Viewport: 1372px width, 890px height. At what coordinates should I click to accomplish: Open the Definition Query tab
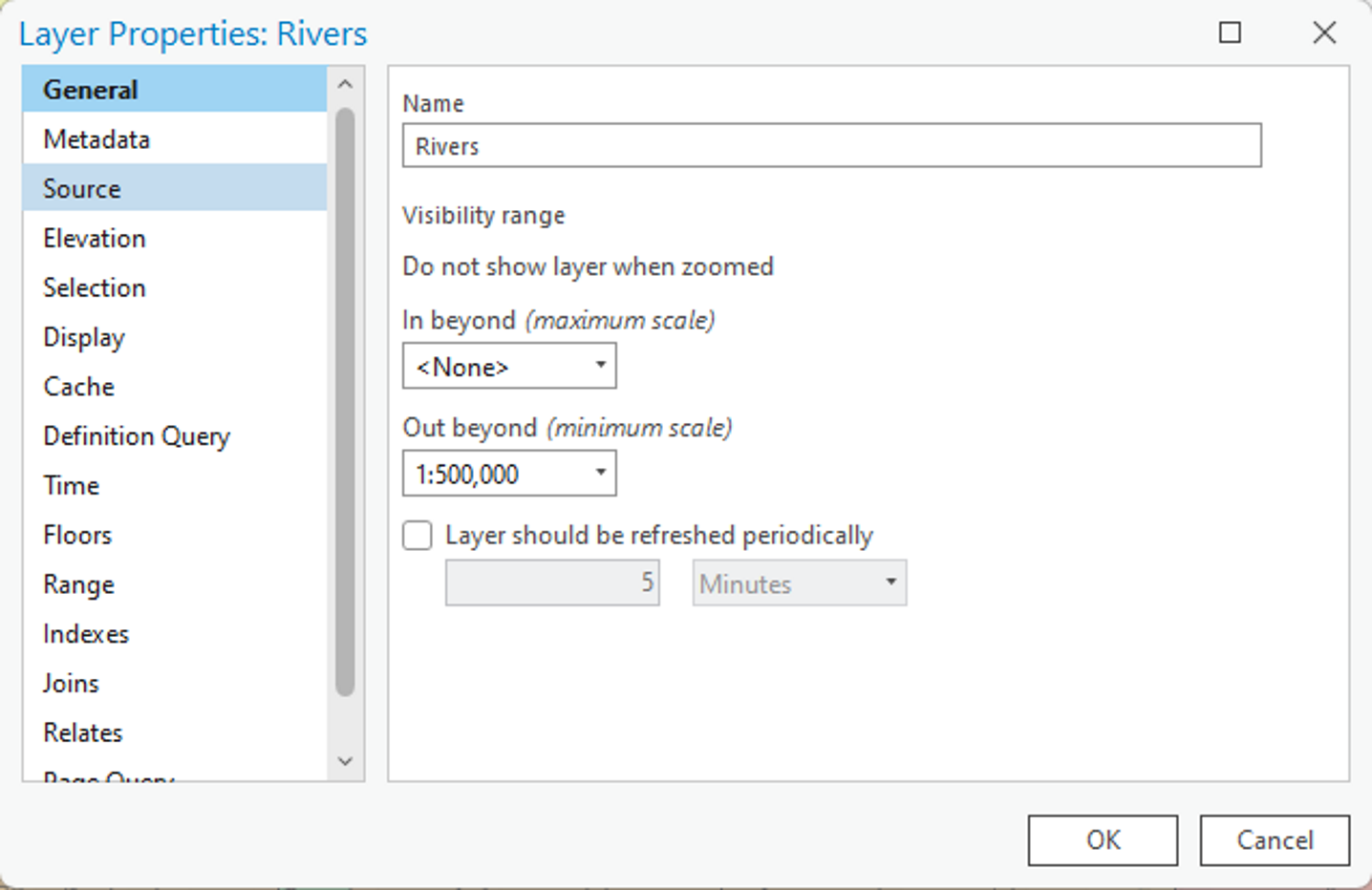click(x=137, y=436)
